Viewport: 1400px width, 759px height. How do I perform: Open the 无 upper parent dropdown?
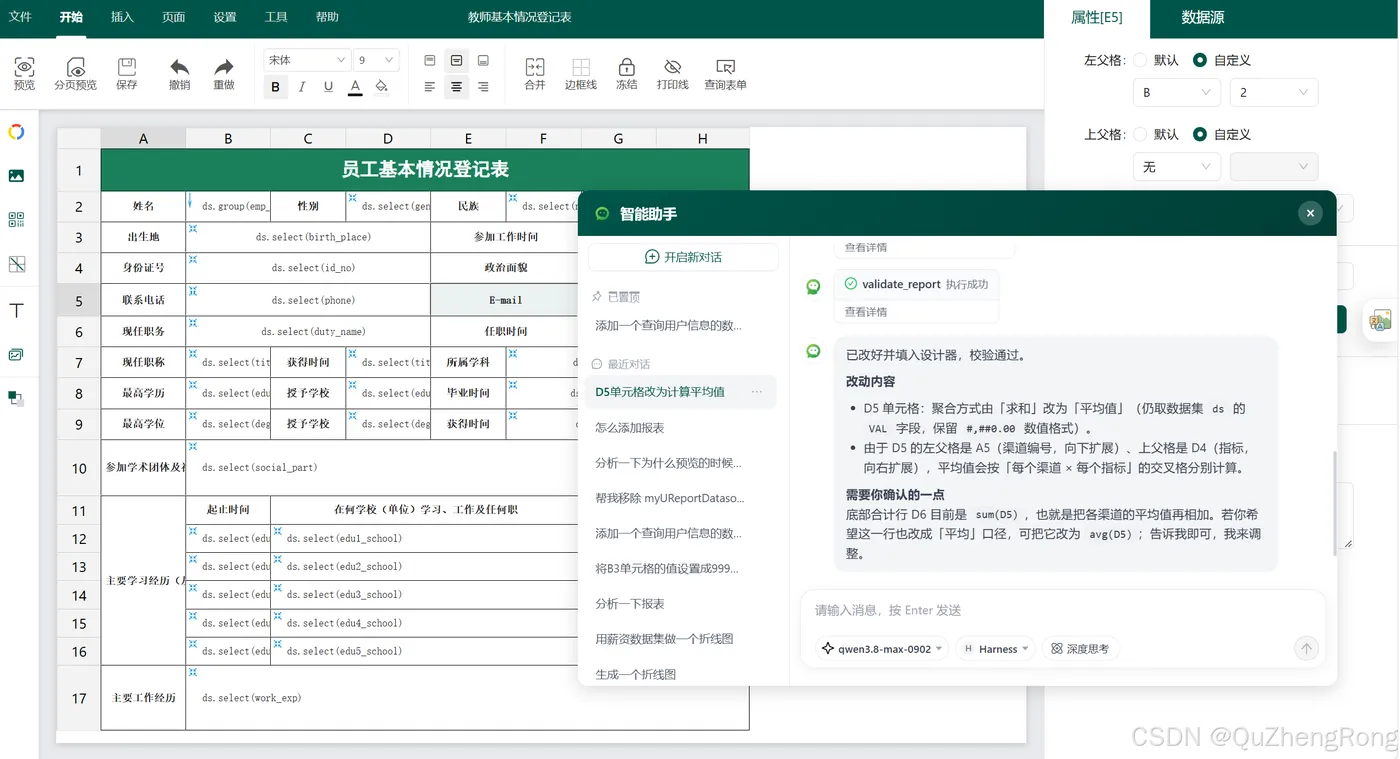(x=1177, y=167)
